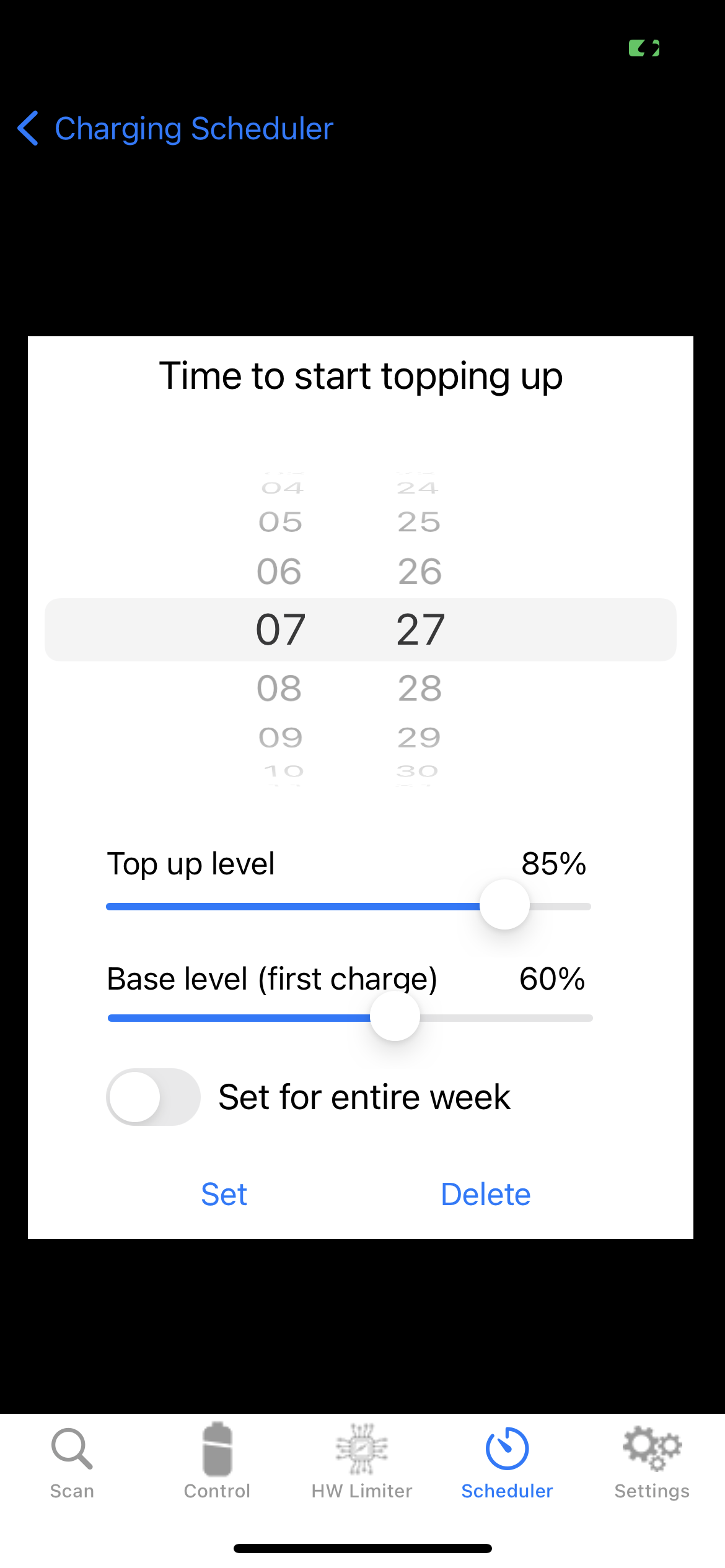Open the Scan magnifier icon
Image resolution: width=725 pixels, height=1568 pixels.
(x=72, y=1448)
